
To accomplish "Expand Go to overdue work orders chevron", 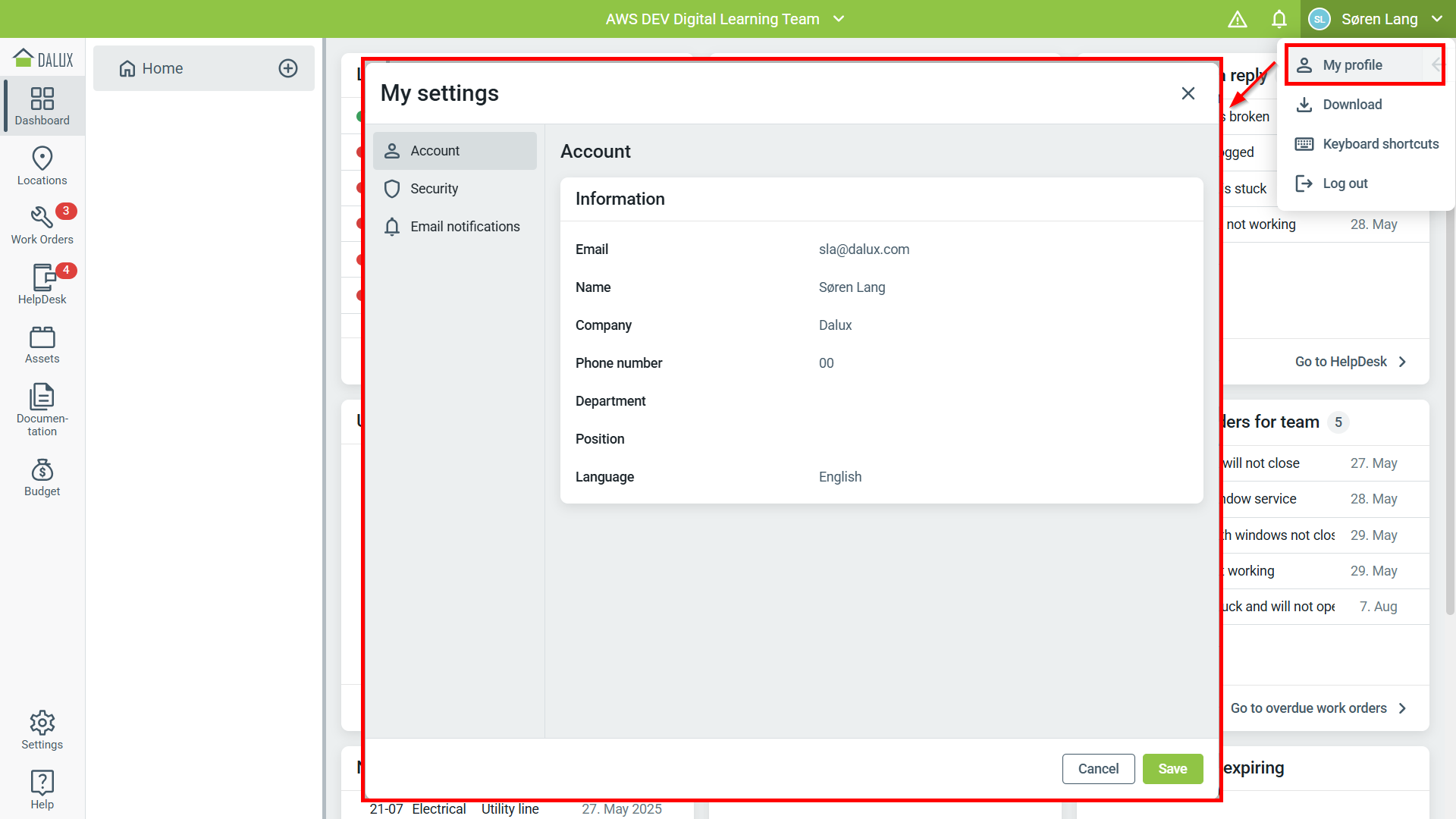I will pyautogui.click(x=1402, y=708).
